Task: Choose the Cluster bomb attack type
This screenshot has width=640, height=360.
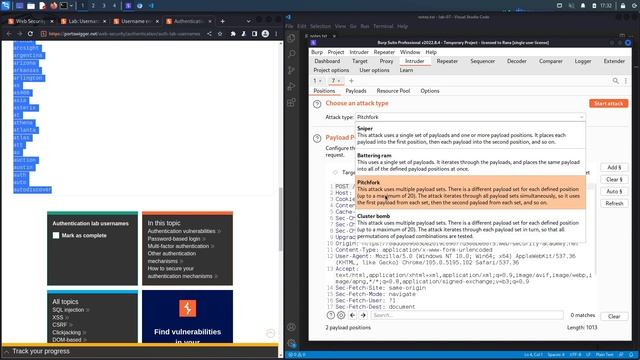Action: click(470, 226)
